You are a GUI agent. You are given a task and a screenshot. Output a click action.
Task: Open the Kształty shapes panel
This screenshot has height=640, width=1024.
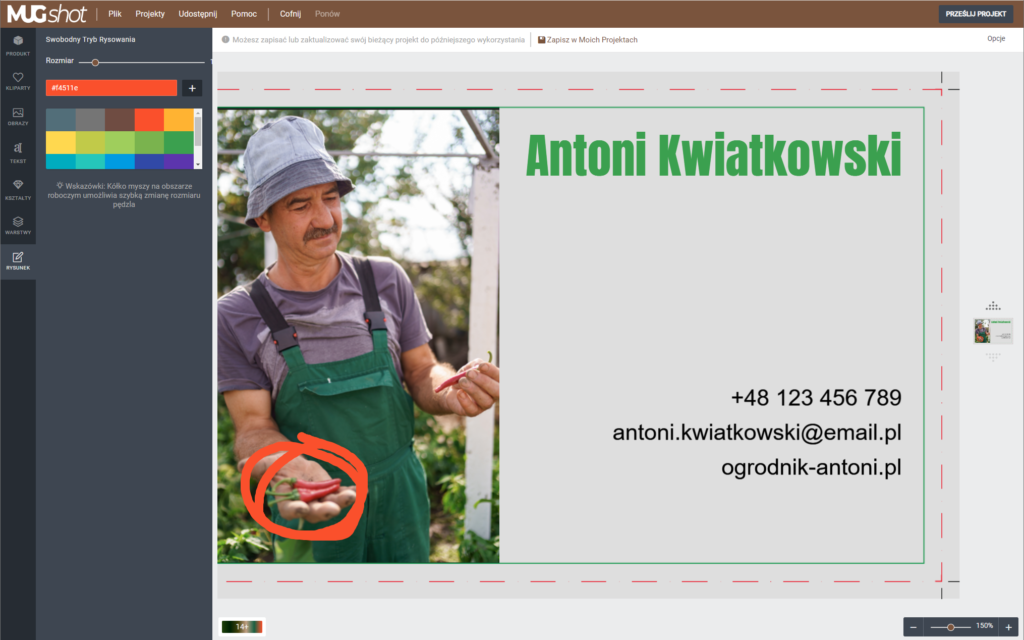tap(18, 189)
